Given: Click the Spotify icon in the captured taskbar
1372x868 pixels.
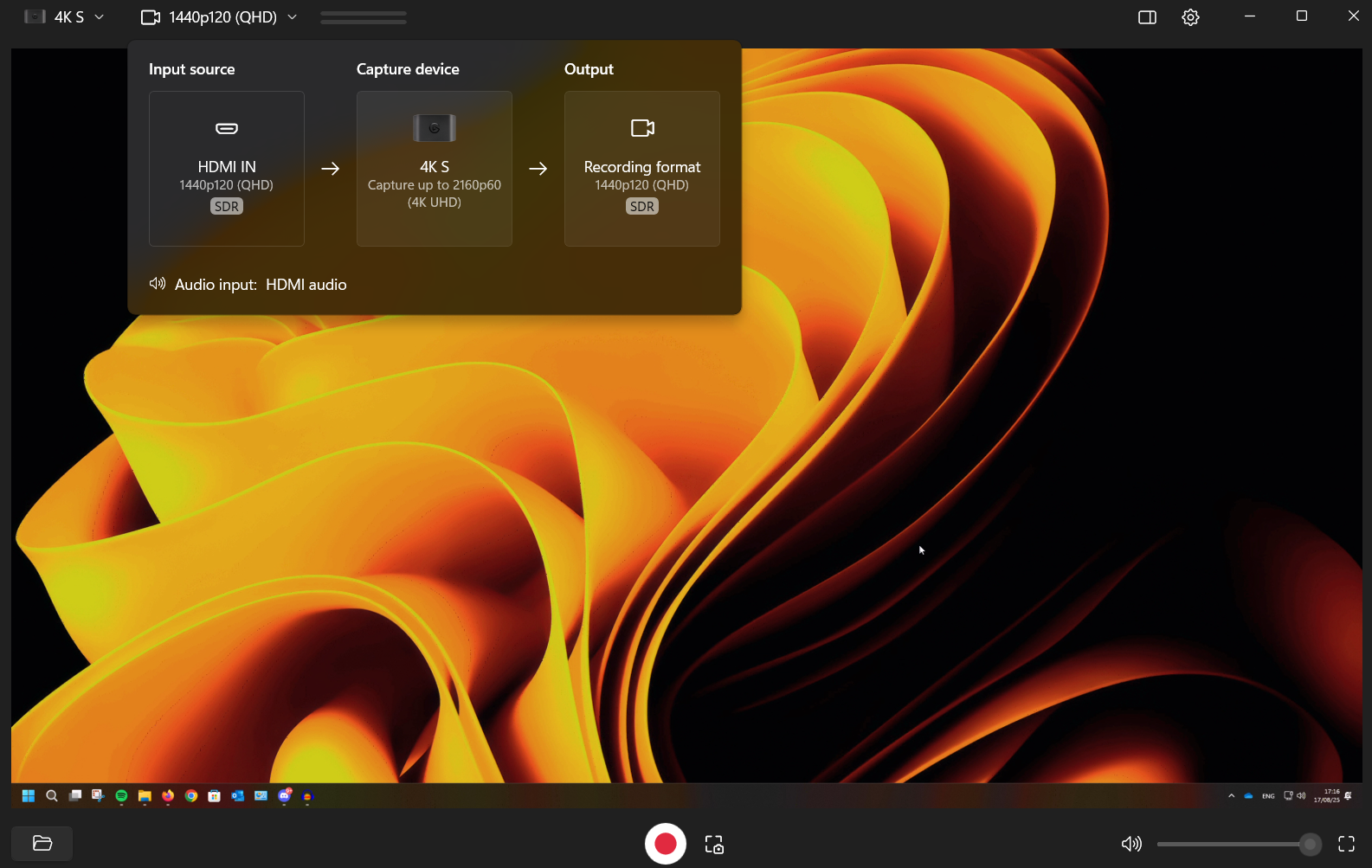Looking at the screenshot, I should (121, 796).
